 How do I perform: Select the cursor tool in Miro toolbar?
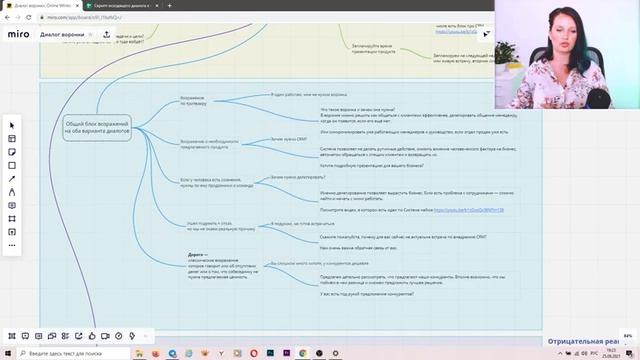12,125
